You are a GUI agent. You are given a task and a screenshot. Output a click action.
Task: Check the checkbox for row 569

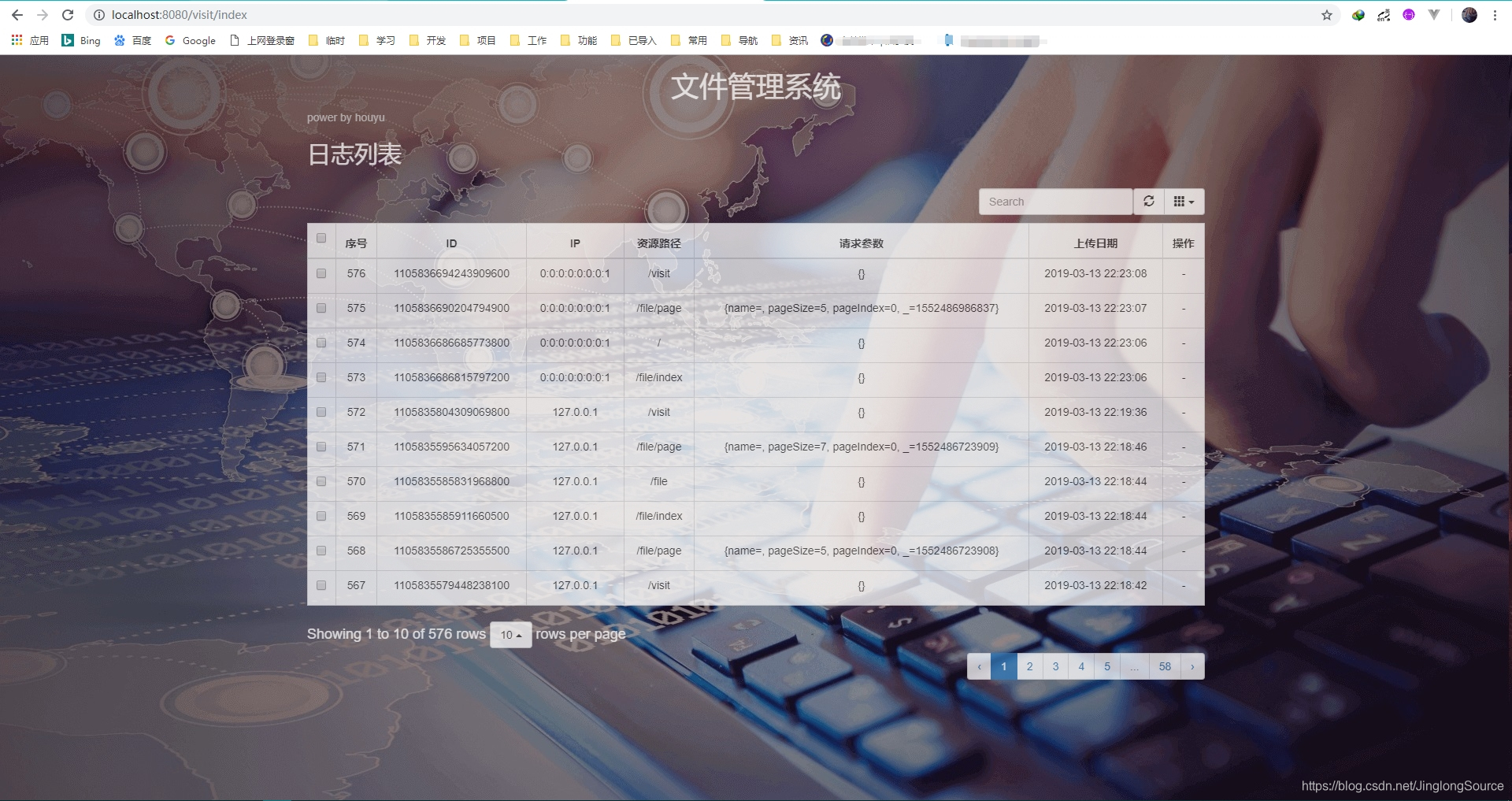pyautogui.click(x=321, y=516)
